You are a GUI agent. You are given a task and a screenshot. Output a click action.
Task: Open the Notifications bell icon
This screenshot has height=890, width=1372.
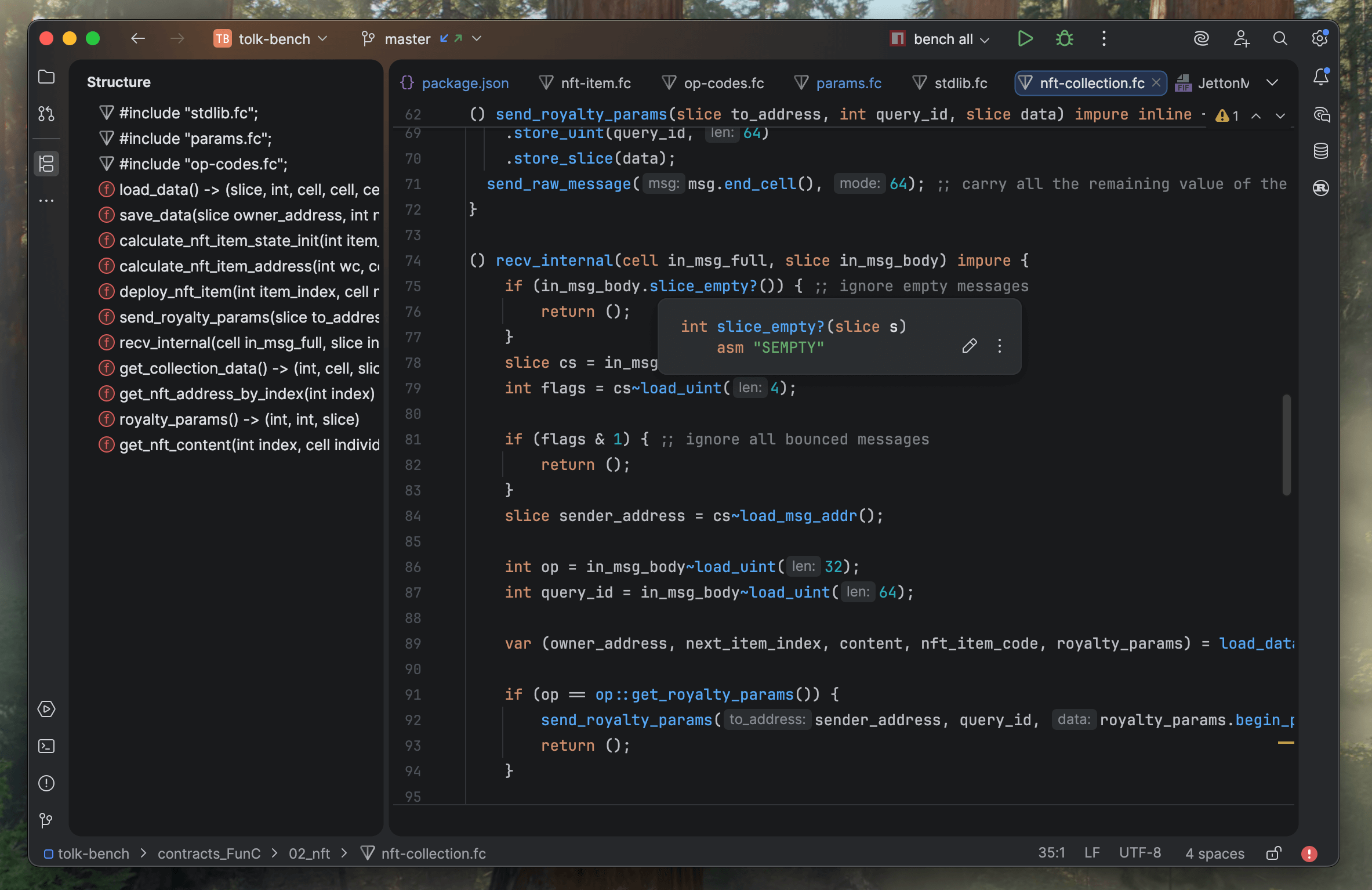coord(1320,77)
